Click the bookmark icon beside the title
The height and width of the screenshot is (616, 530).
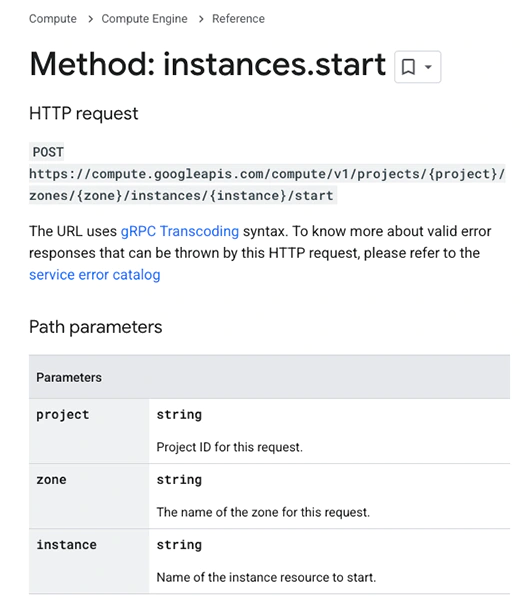pos(408,67)
